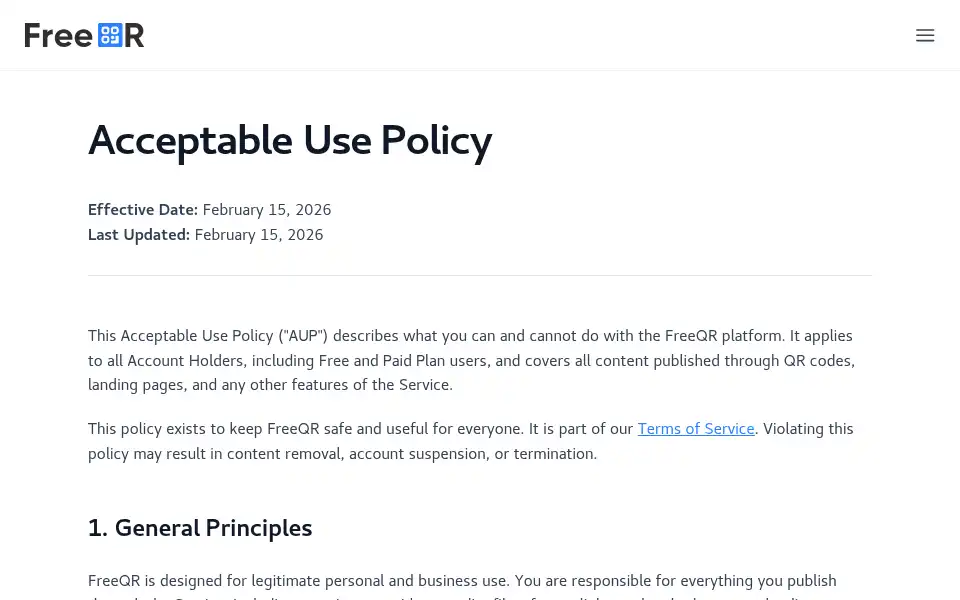Click the "1. General Principles" heading
Screen dimensions: 960x600
pos(200,528)
